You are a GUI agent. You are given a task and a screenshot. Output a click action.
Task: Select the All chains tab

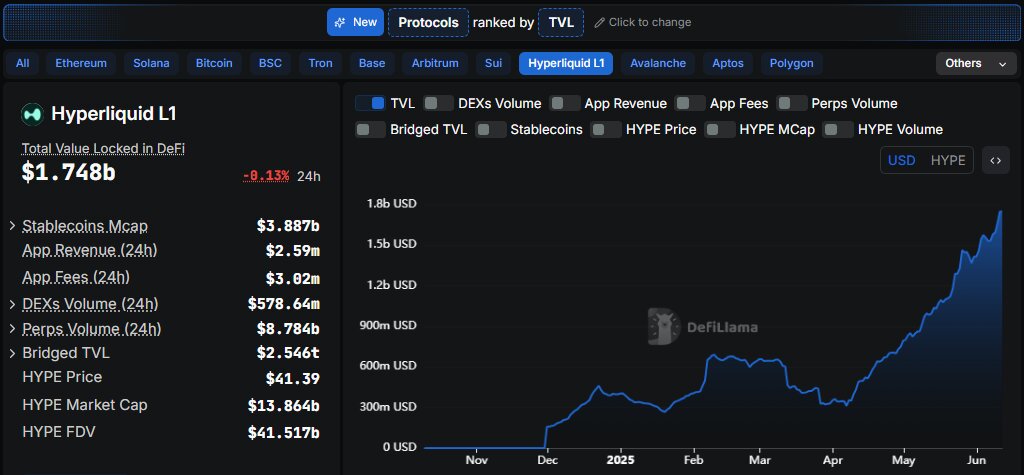coord(23,63)
